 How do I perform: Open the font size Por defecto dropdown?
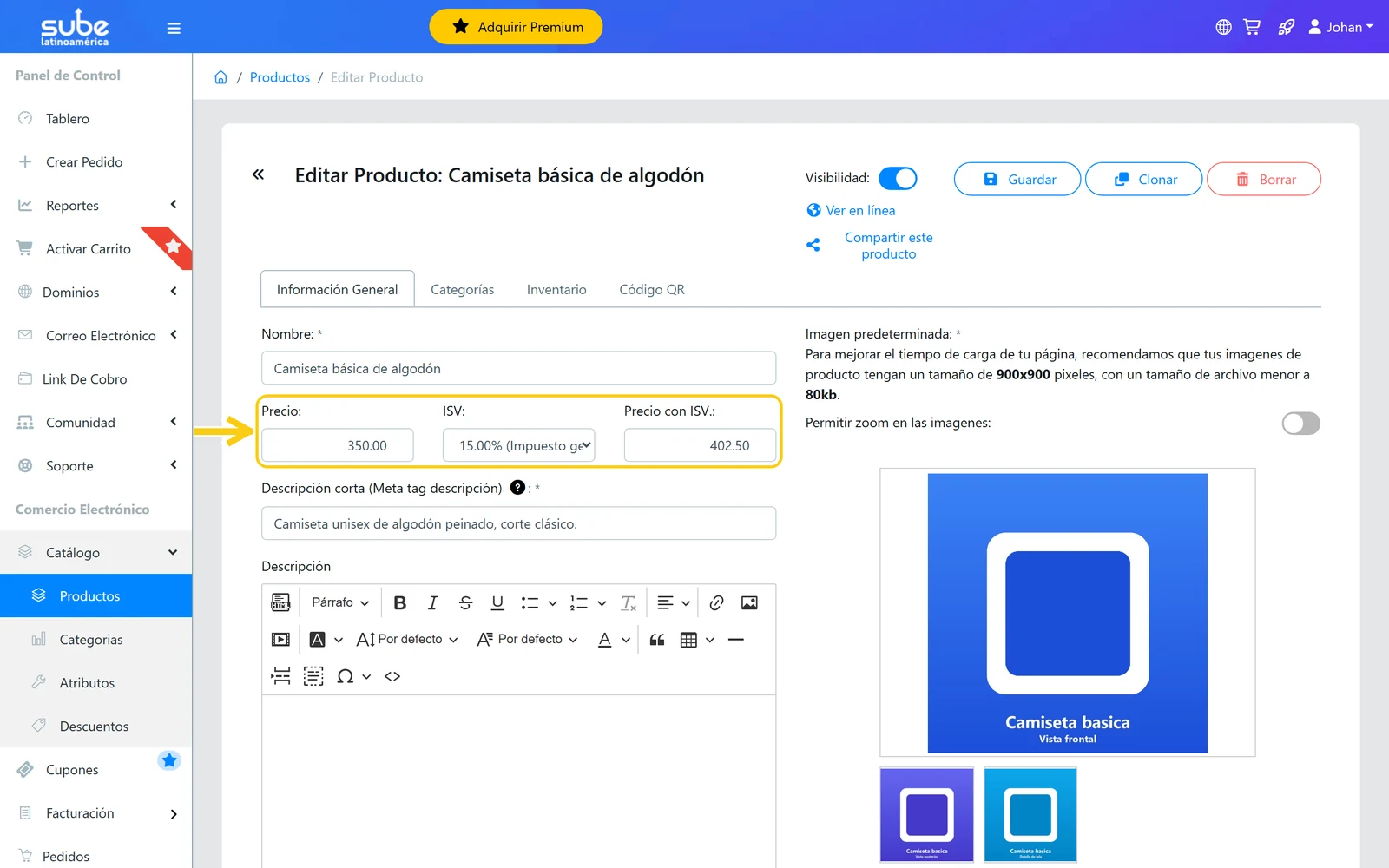point(407,640)
